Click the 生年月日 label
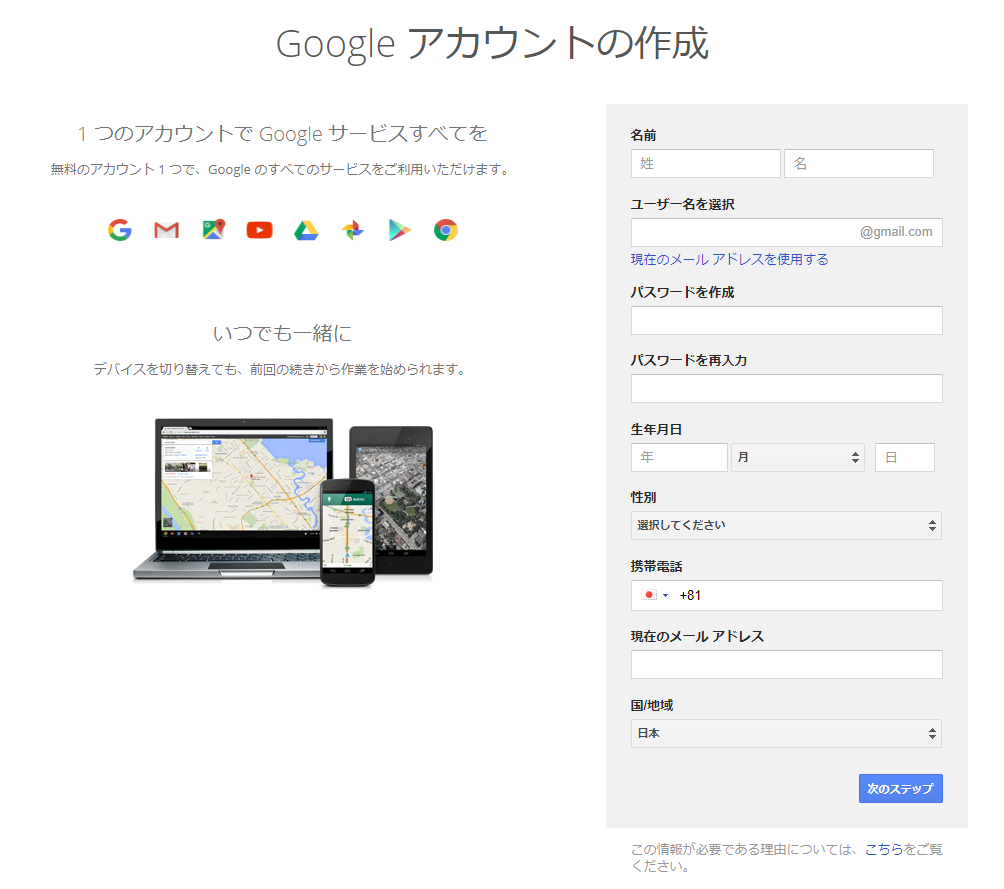 (x=656, y=429)
